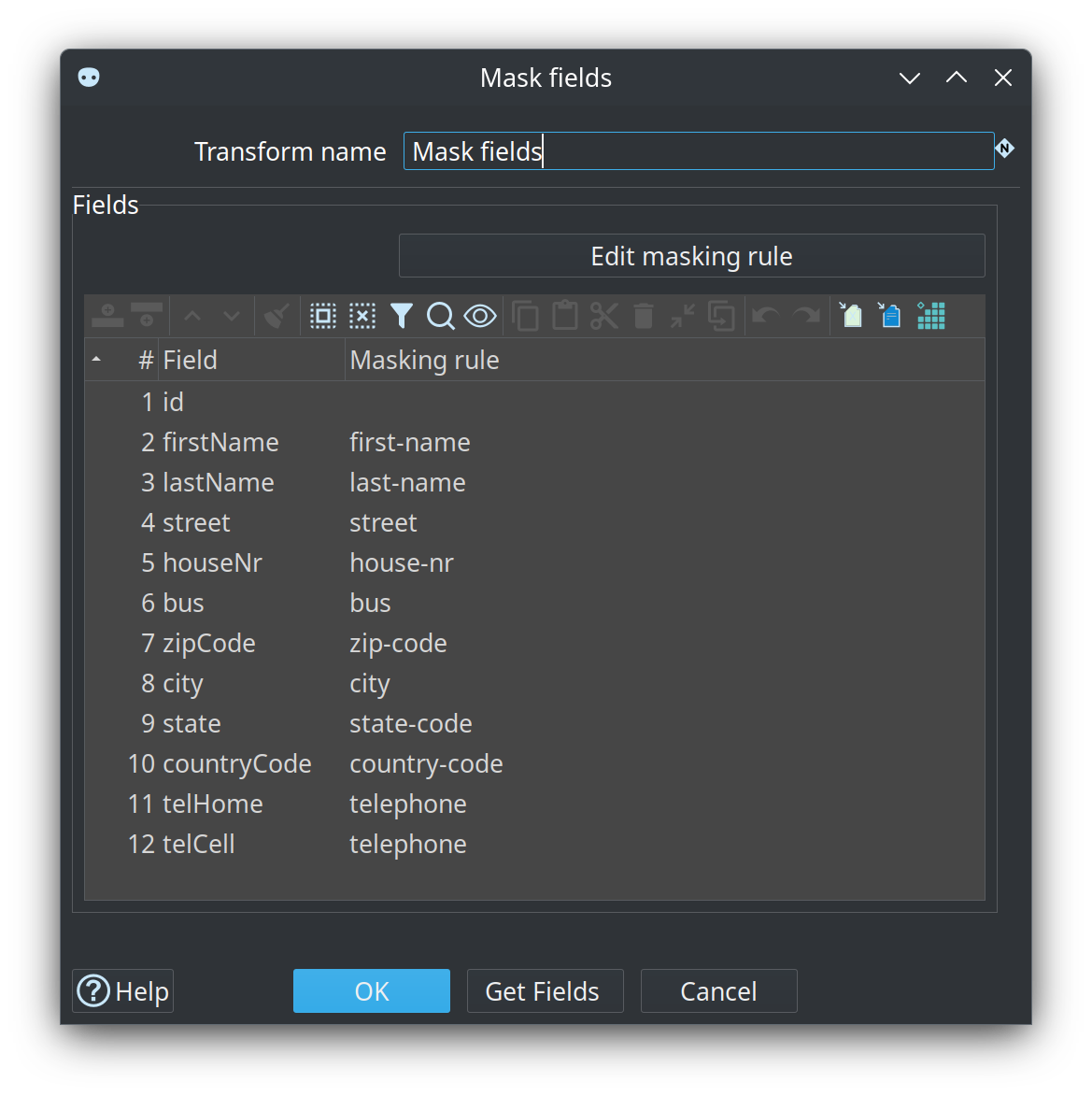
Task: Select the zipCode field cell
Action: 251,643
